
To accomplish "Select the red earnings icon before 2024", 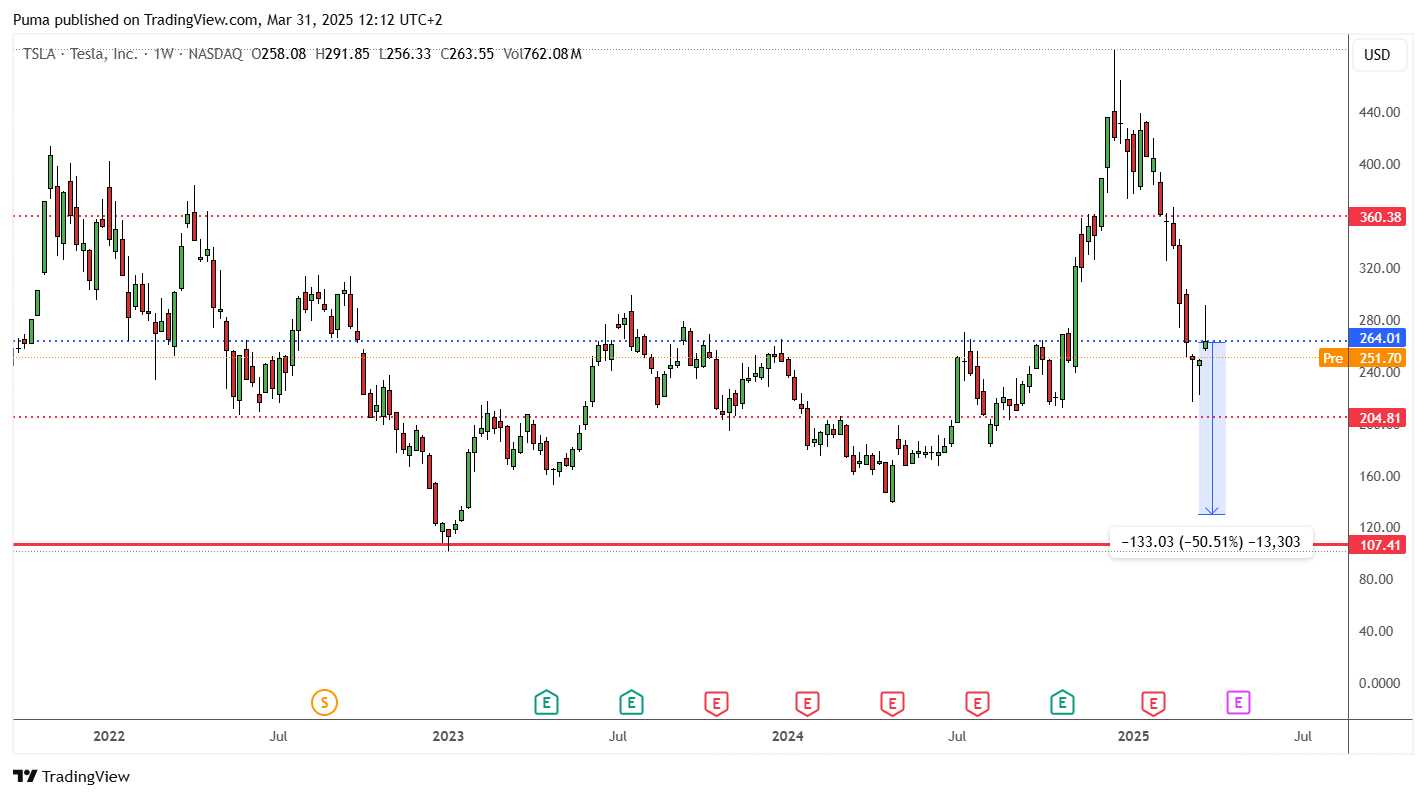I will click(715, 703).
